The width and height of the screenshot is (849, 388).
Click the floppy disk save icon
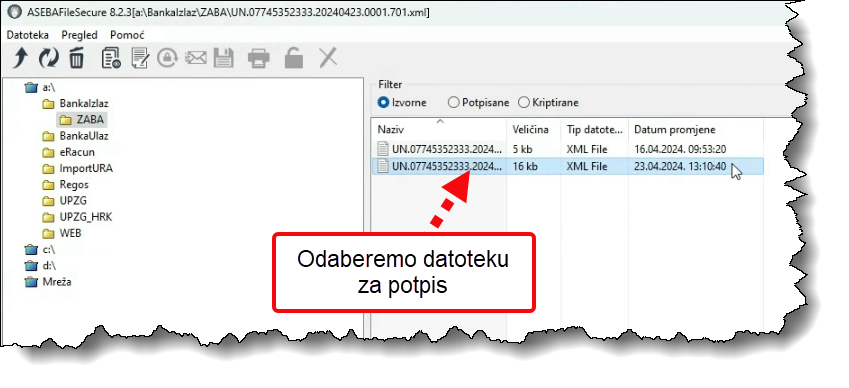click(x=223, y=57)
